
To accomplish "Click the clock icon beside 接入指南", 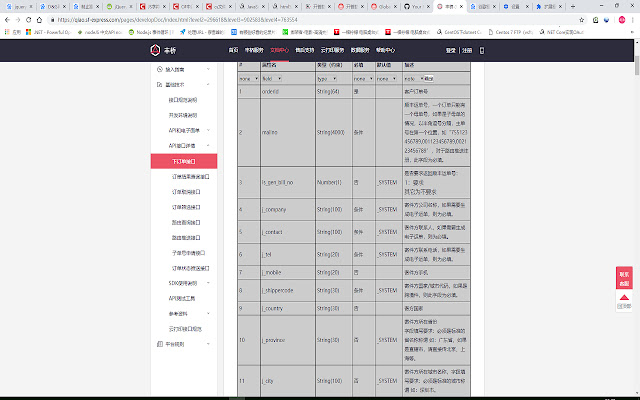I will coord(160,69).
